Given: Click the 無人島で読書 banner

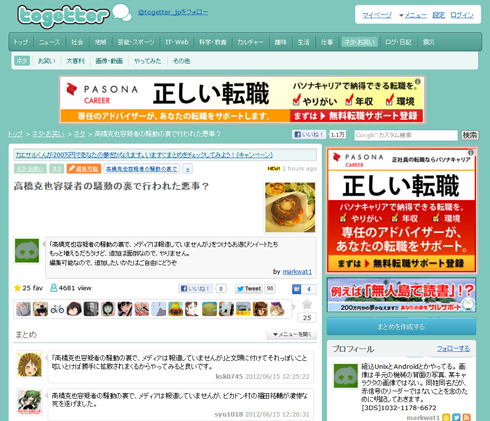Looking at the screenshot, I should point(401,295).
